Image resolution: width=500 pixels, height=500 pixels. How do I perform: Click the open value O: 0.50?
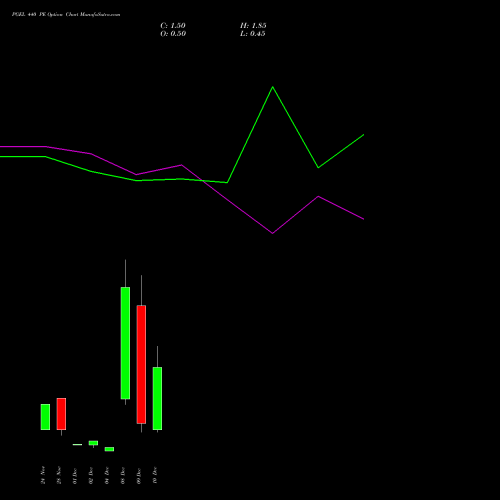173,34
